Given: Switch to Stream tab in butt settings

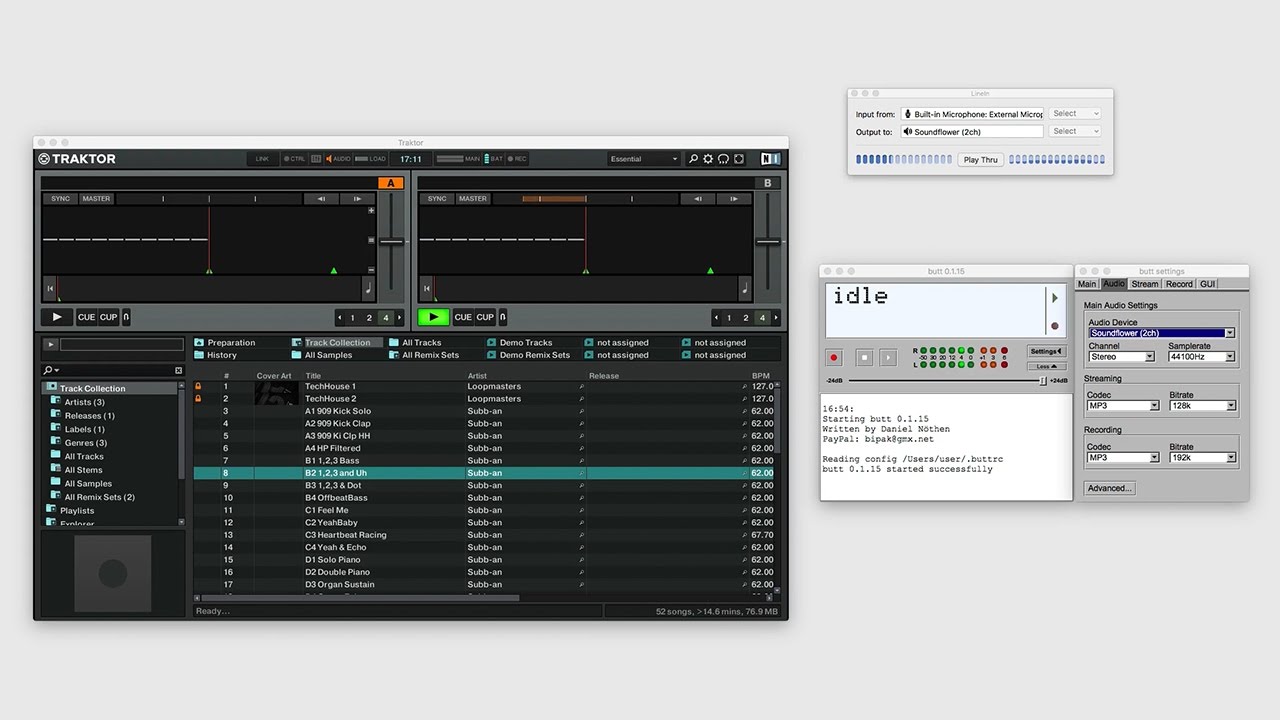Looking at the screenshot, I should pyautogui.click(x=1145, y=284).
